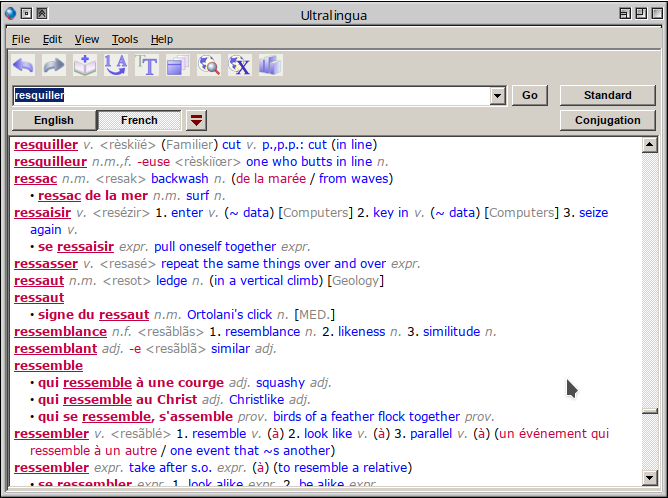Click the translation 'key in'
Screen dimensions: 668x498
[391, 213]
